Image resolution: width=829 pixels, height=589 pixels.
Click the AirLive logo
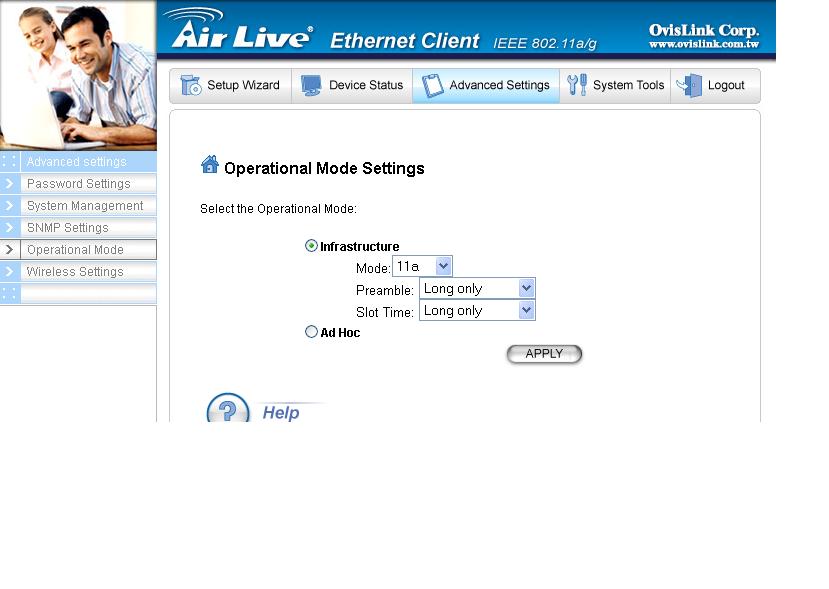coord(240,29)
